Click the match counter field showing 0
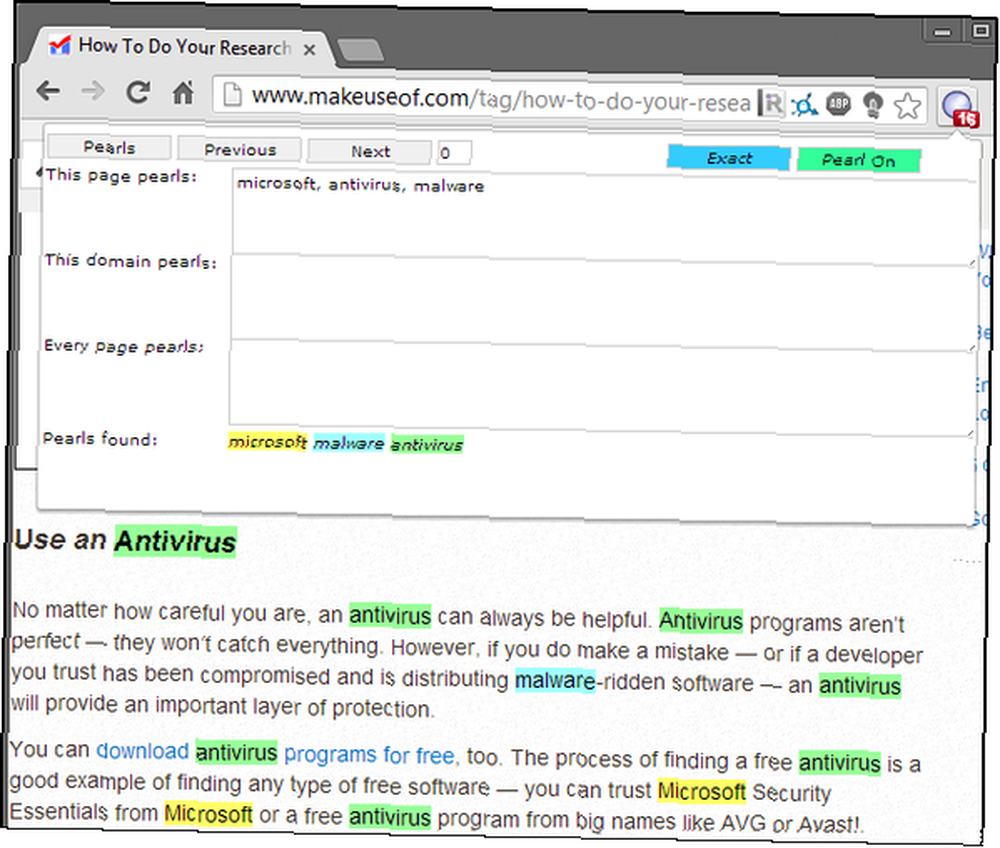 [454, 153]
